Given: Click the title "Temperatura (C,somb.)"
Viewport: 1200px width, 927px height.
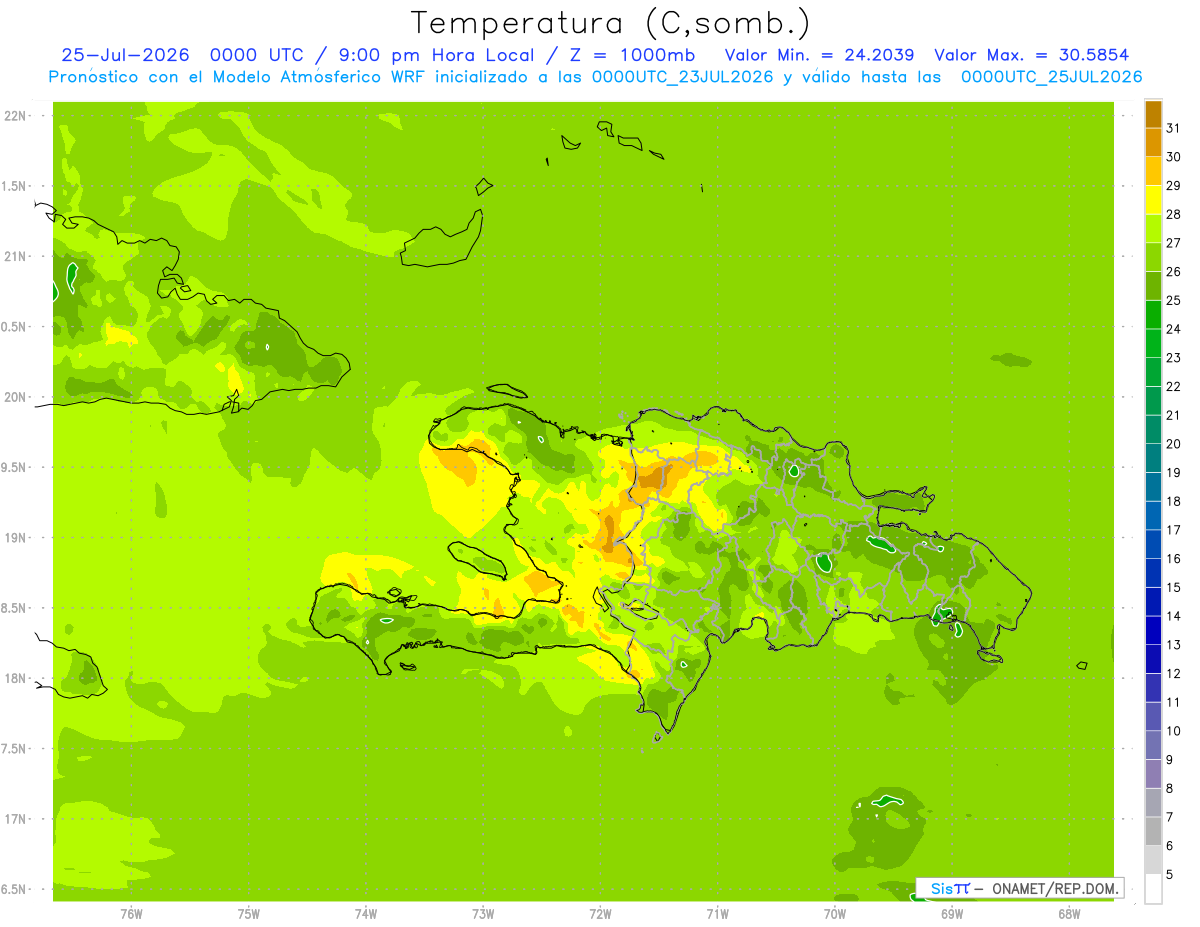Looking at the screenshot, I should point(610,23).
